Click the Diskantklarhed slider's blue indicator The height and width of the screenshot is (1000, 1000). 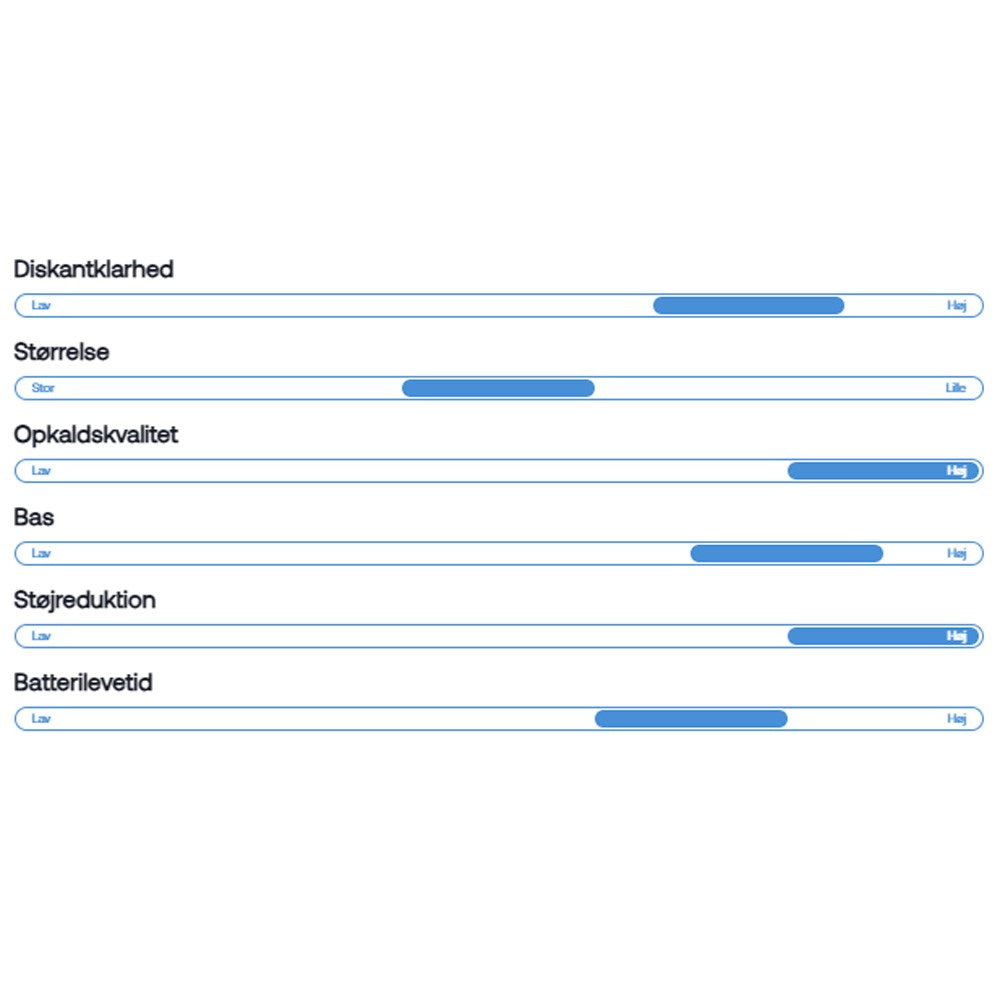tap(748, 305)
